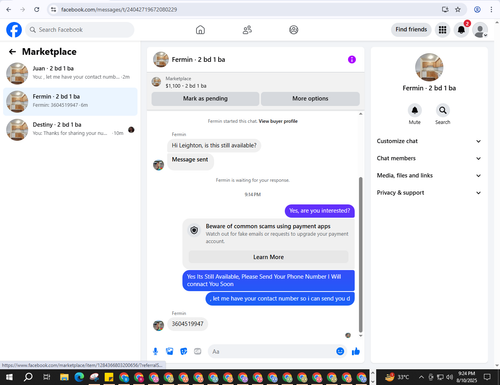
Task: Open Task View on the taskbar
Action: (x=47, y=377)
